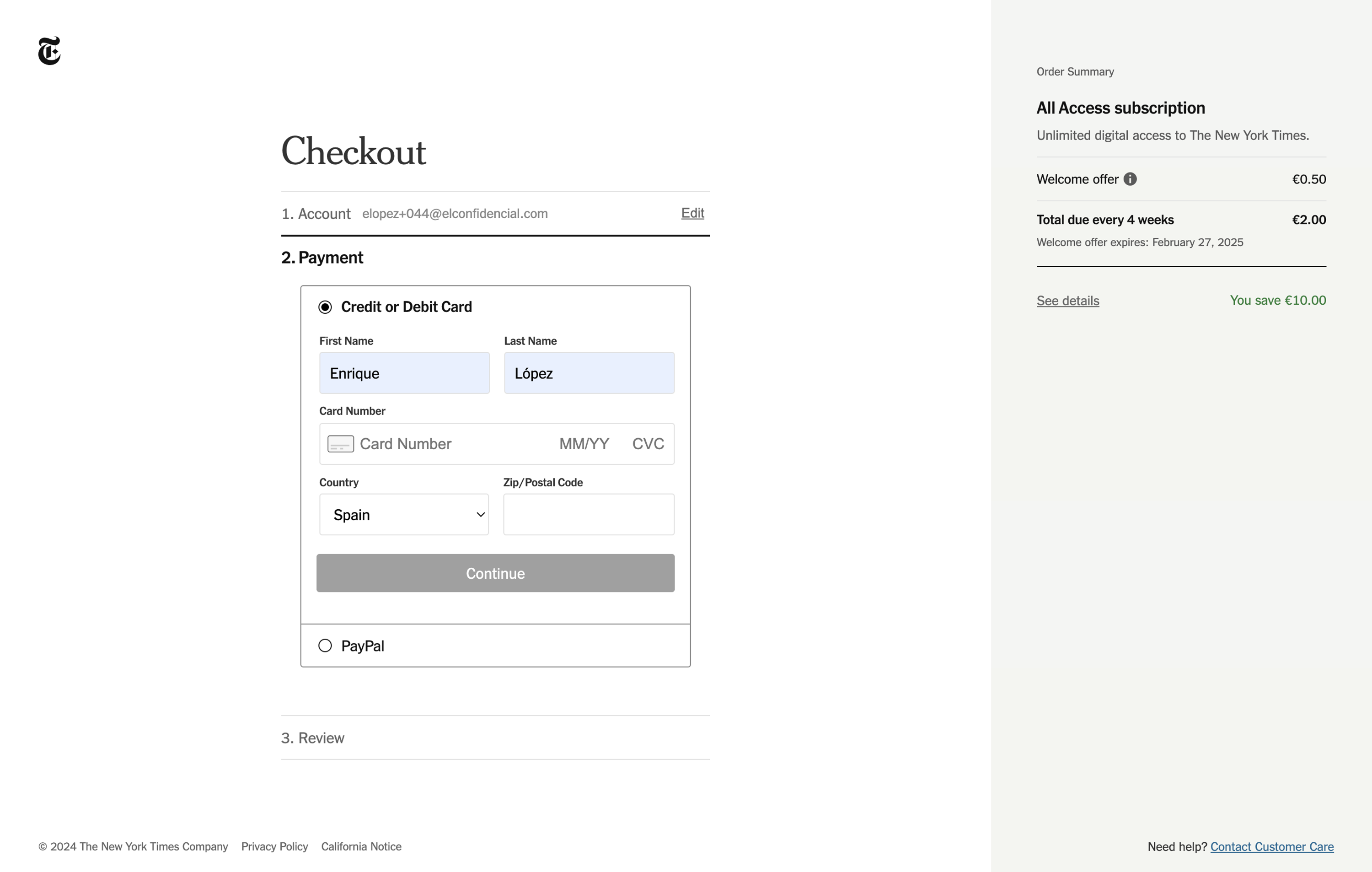The width and height of the screenshot is (1372, 872).
Task: Click Edit link next to account email
Action: (692, 213)
